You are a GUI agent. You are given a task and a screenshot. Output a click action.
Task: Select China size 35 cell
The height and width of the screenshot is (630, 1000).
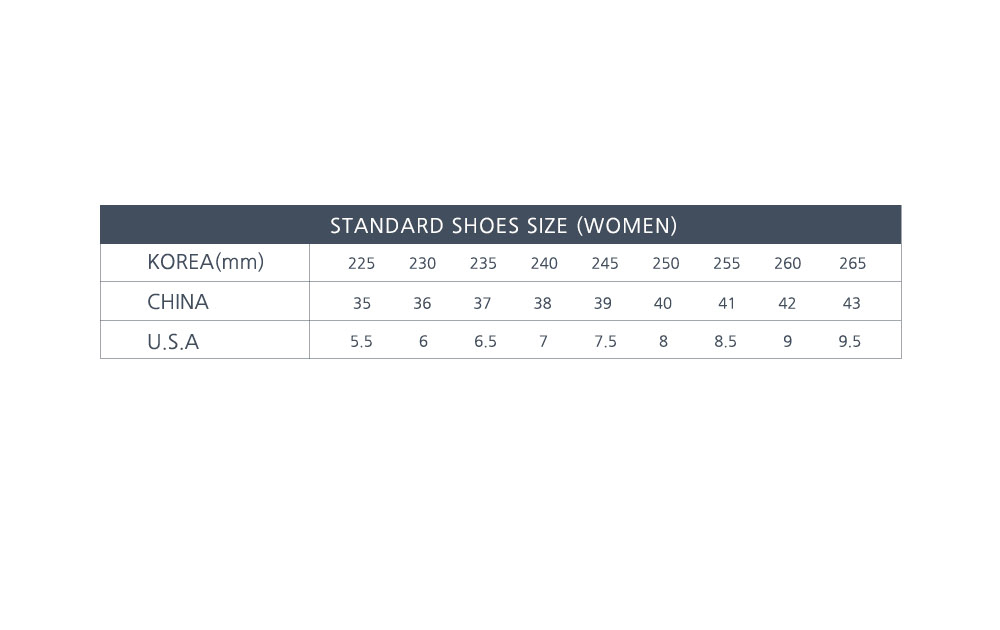click(361, 303)
